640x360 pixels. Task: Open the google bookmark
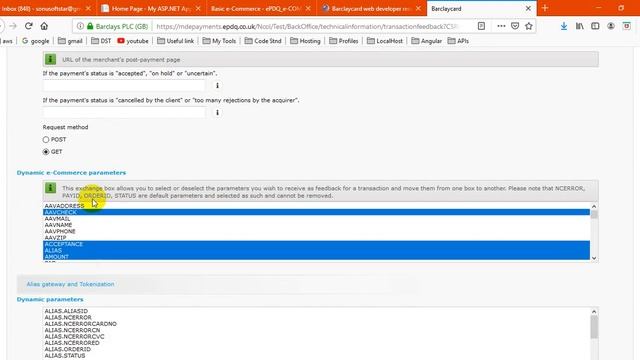36,41
